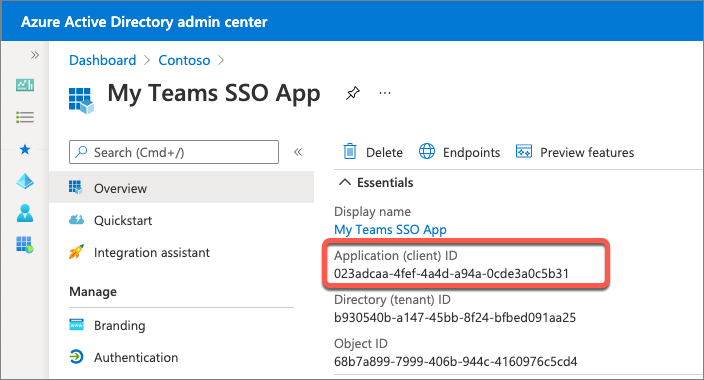This screenshot has width=704, height=380.
Task: Click the Endpoints globe icon
Action: tap(427, 151)
